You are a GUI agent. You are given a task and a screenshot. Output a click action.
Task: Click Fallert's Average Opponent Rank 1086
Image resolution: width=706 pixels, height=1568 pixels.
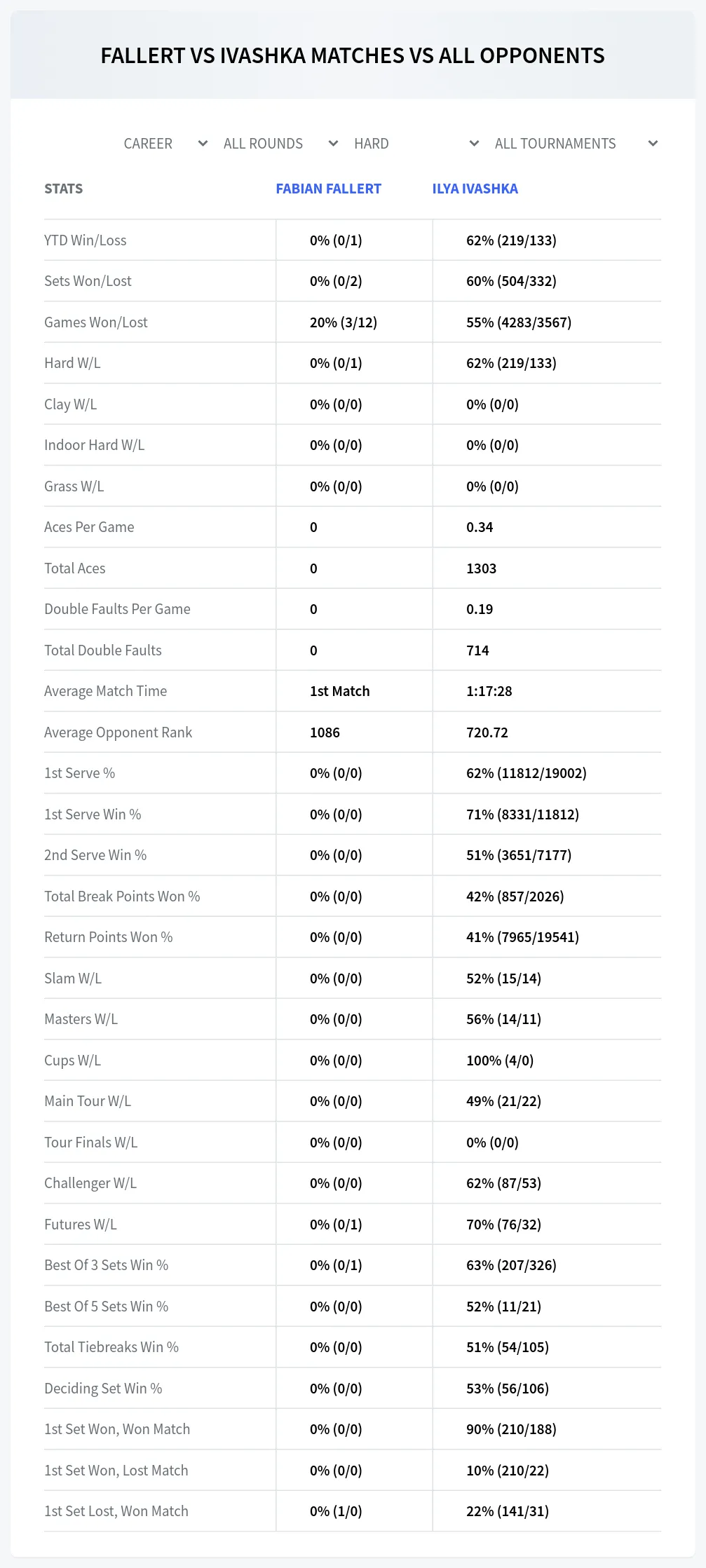coord(325,732)
